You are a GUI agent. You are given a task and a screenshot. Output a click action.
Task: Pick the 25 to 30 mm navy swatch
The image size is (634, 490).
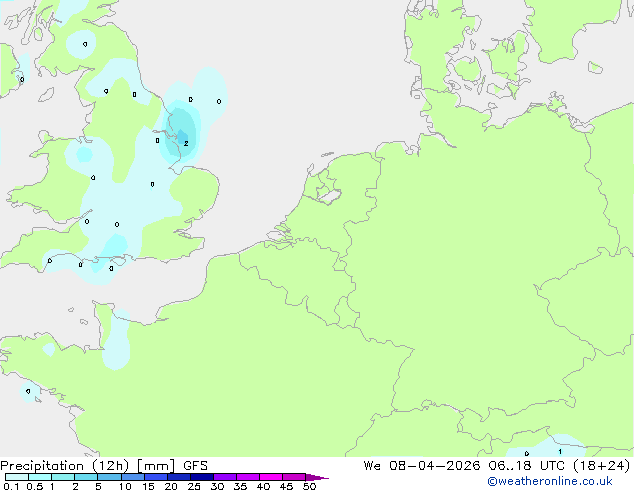(x=202, y=477)
